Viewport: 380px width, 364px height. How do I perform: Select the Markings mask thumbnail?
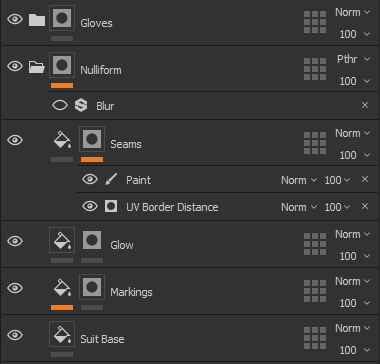(92, 287)
